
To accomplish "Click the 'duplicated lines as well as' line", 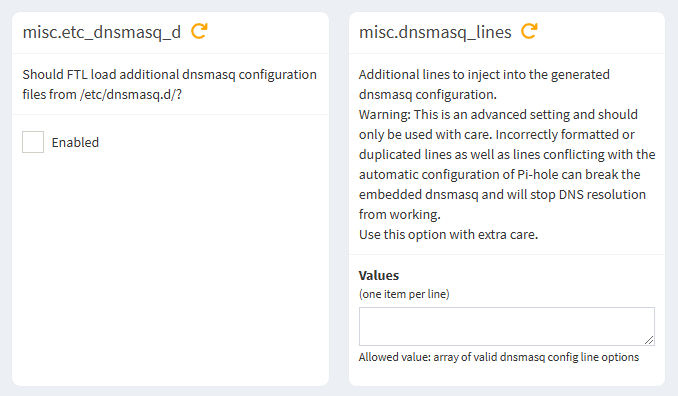I will click(507, 154).
